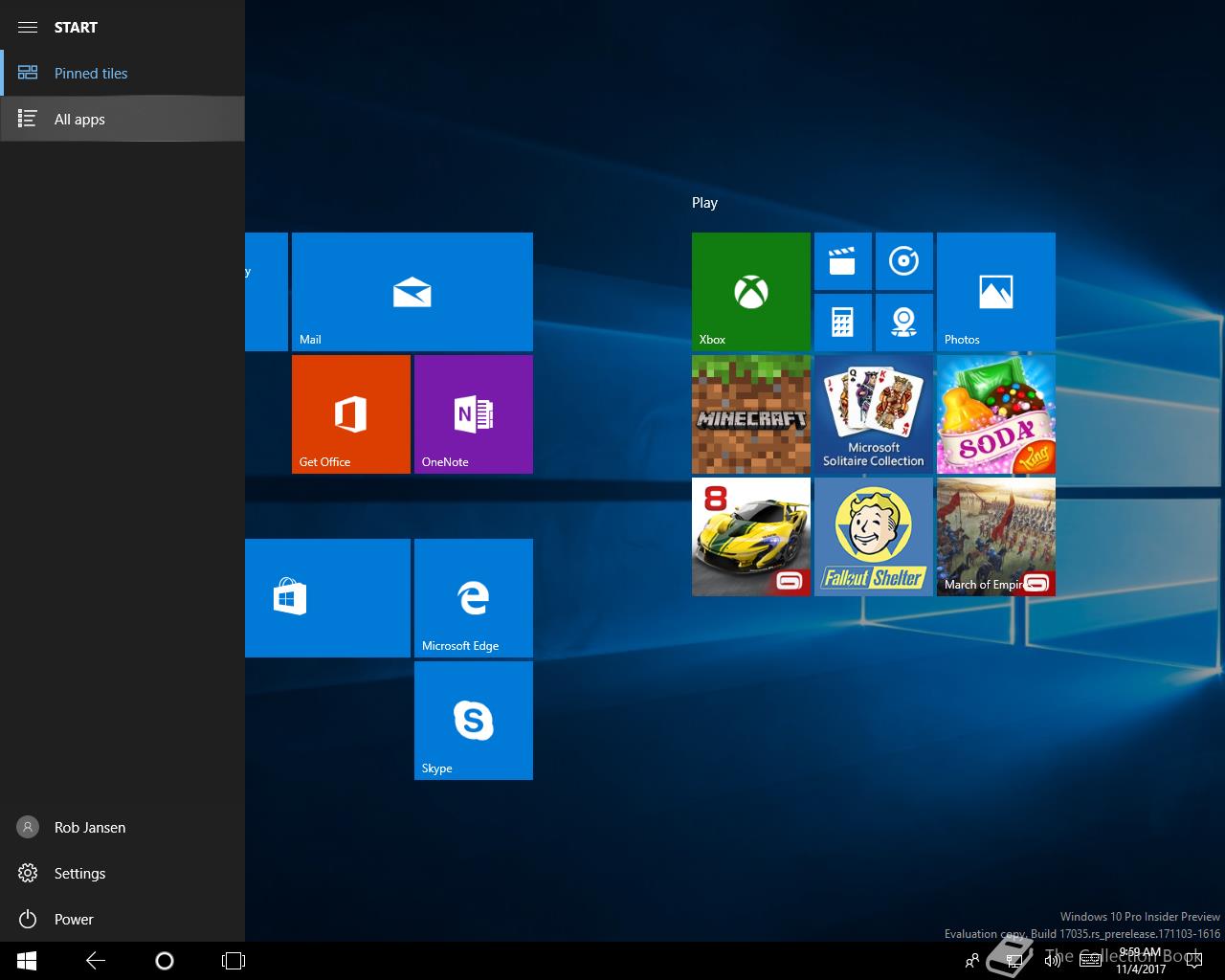
Task: Switch to the All apps list
Action: [122, 119]
